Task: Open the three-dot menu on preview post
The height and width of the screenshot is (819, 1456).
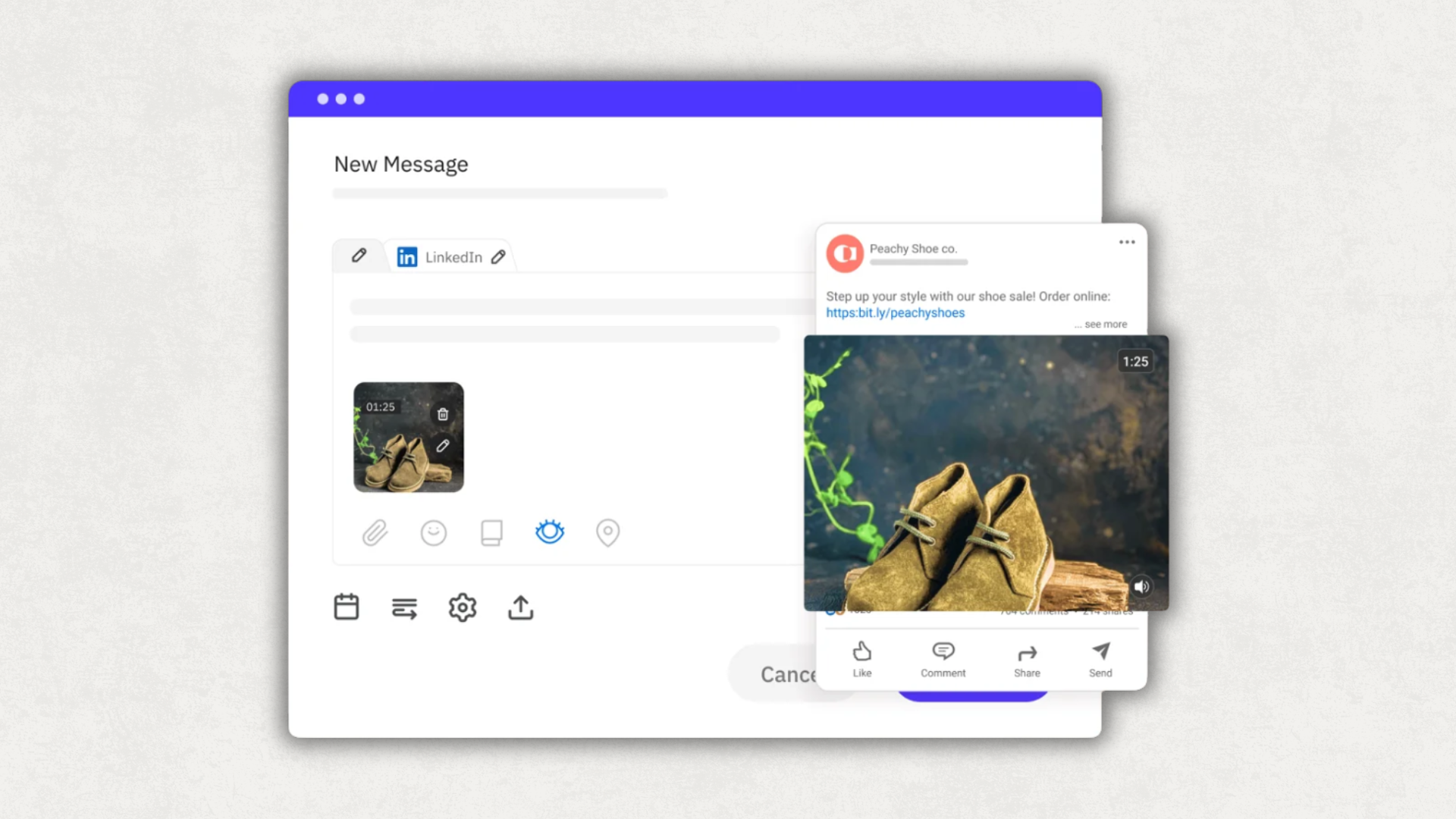Action: [x=1127, y=242]
